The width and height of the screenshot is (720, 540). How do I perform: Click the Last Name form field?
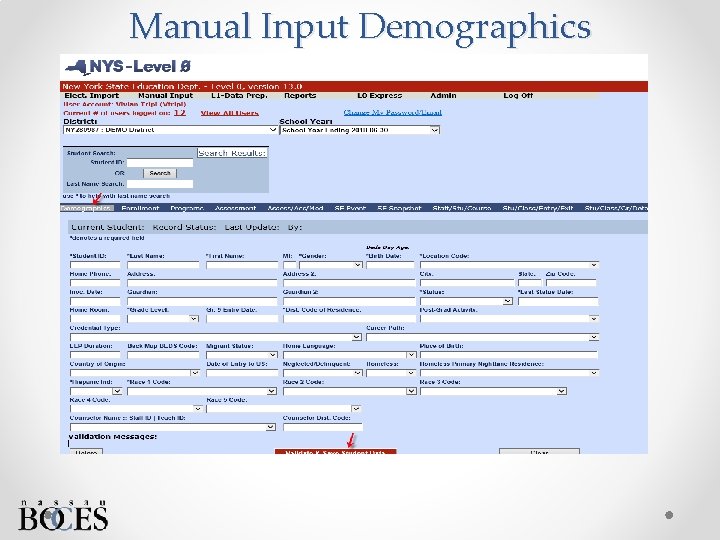click(x=163, y=265)
